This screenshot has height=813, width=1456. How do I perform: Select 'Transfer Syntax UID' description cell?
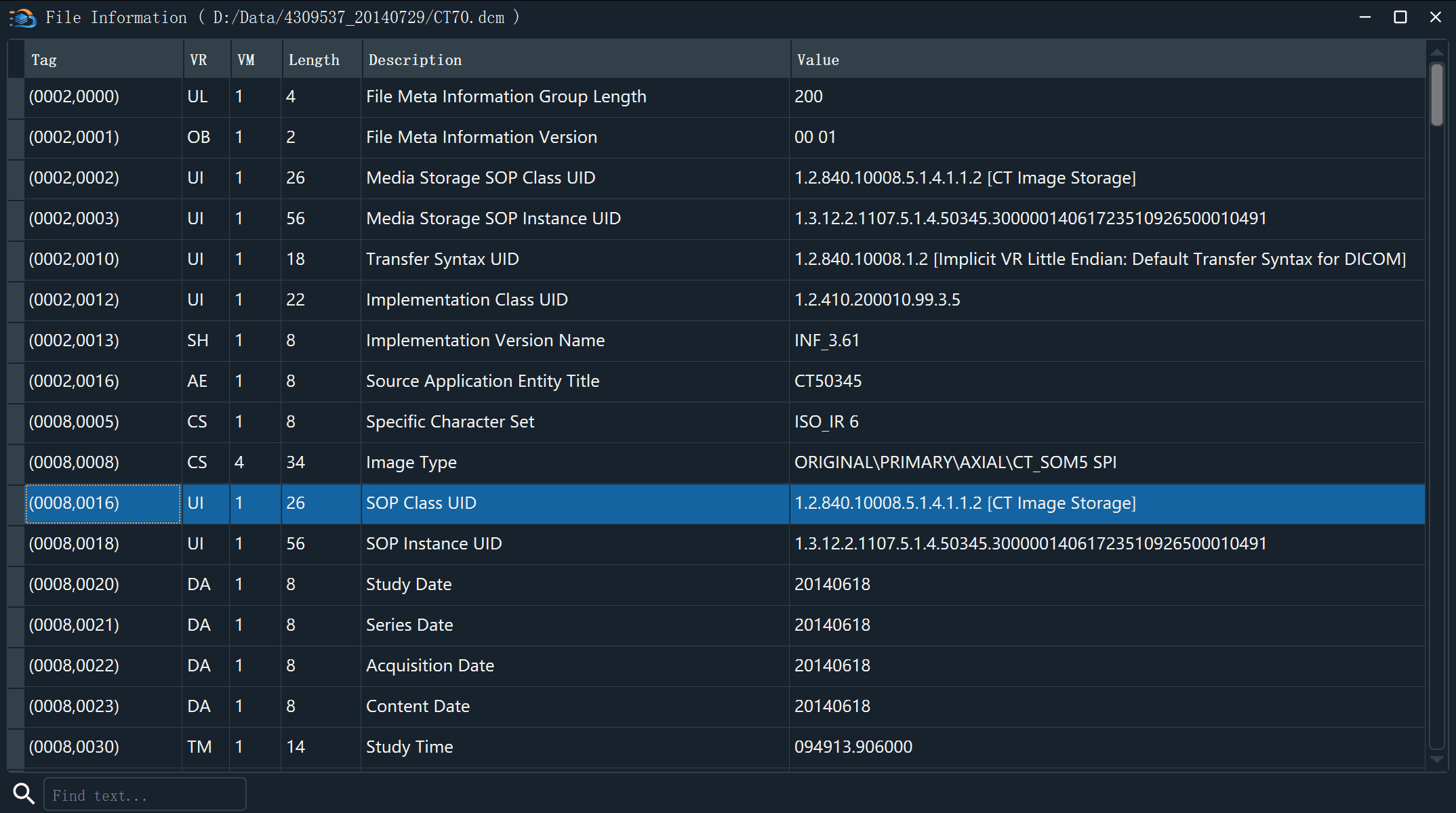tap(575, 259)
